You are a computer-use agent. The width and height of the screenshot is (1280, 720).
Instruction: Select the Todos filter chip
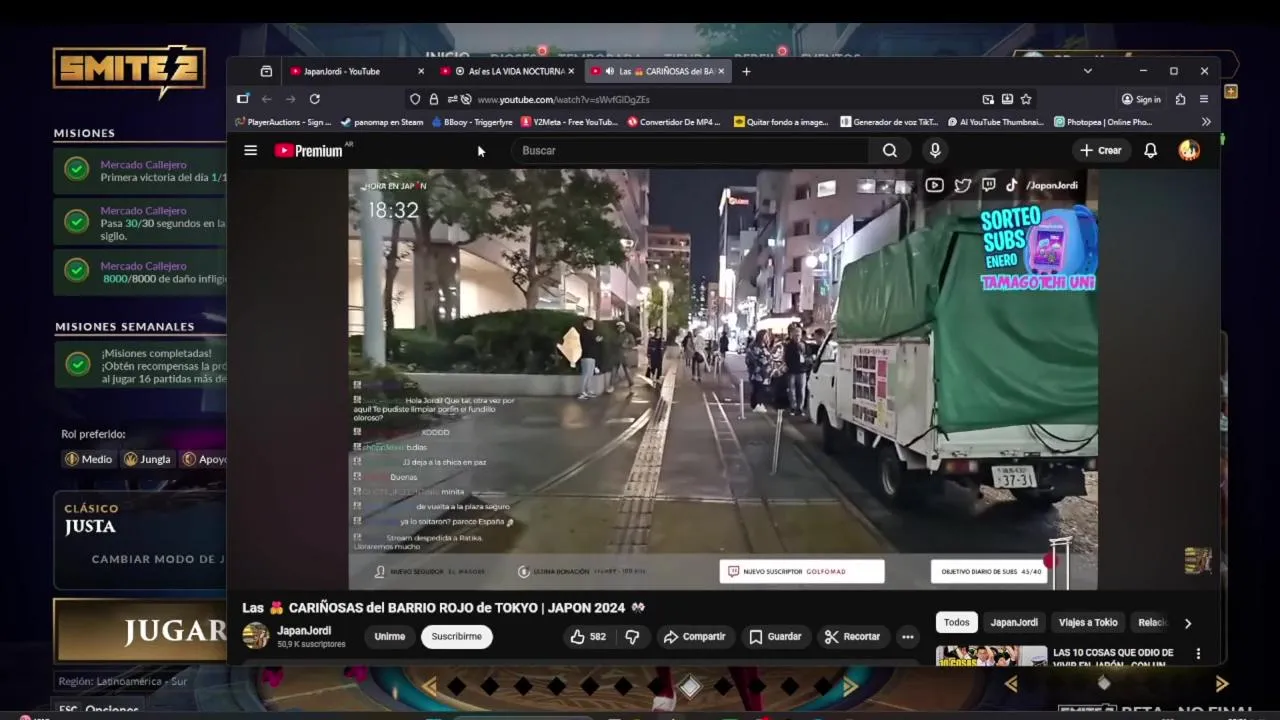tap(957, 622)
